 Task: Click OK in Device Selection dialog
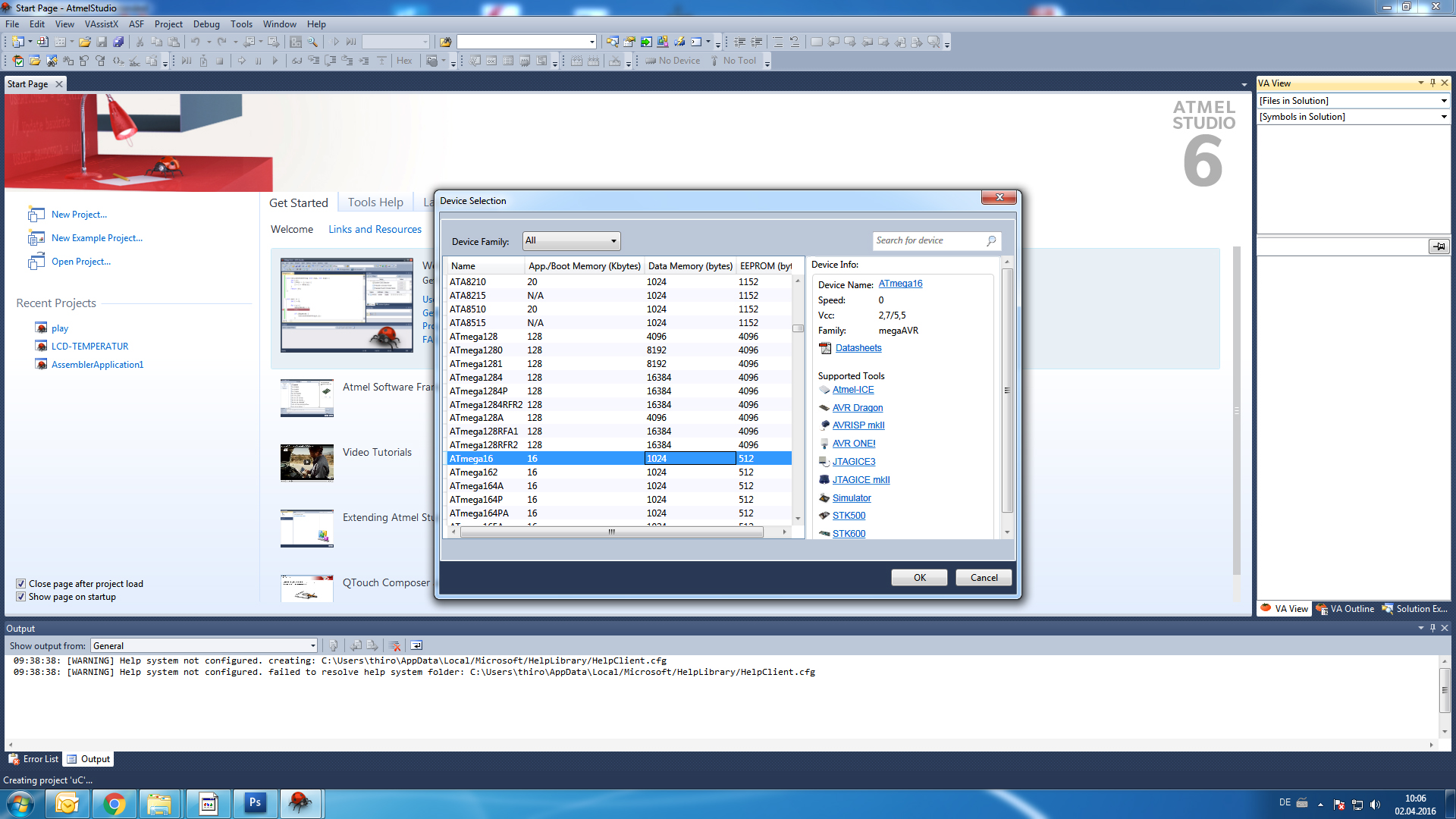919,578
